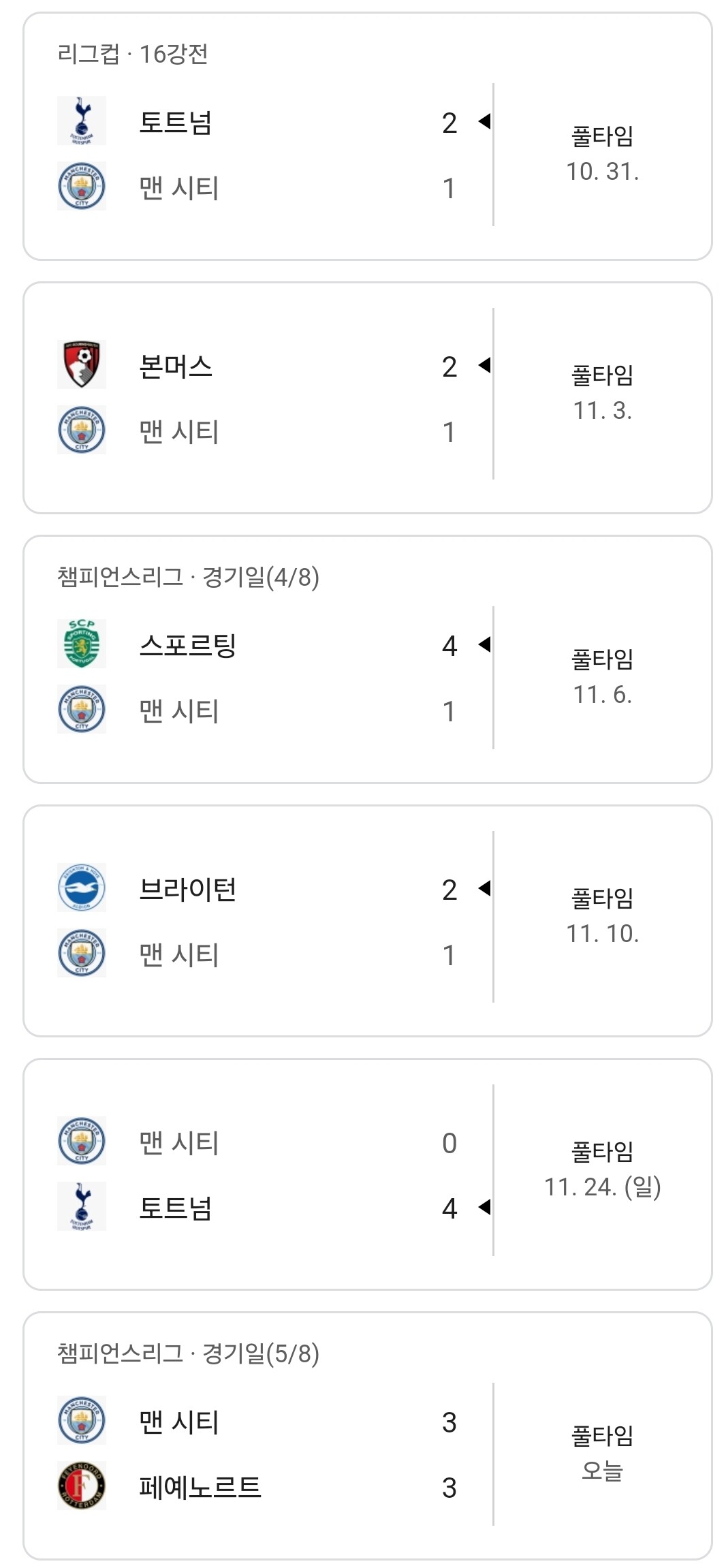
Task: Open the 리그컵 · 16강전 label
Action: tap(133, 54)
